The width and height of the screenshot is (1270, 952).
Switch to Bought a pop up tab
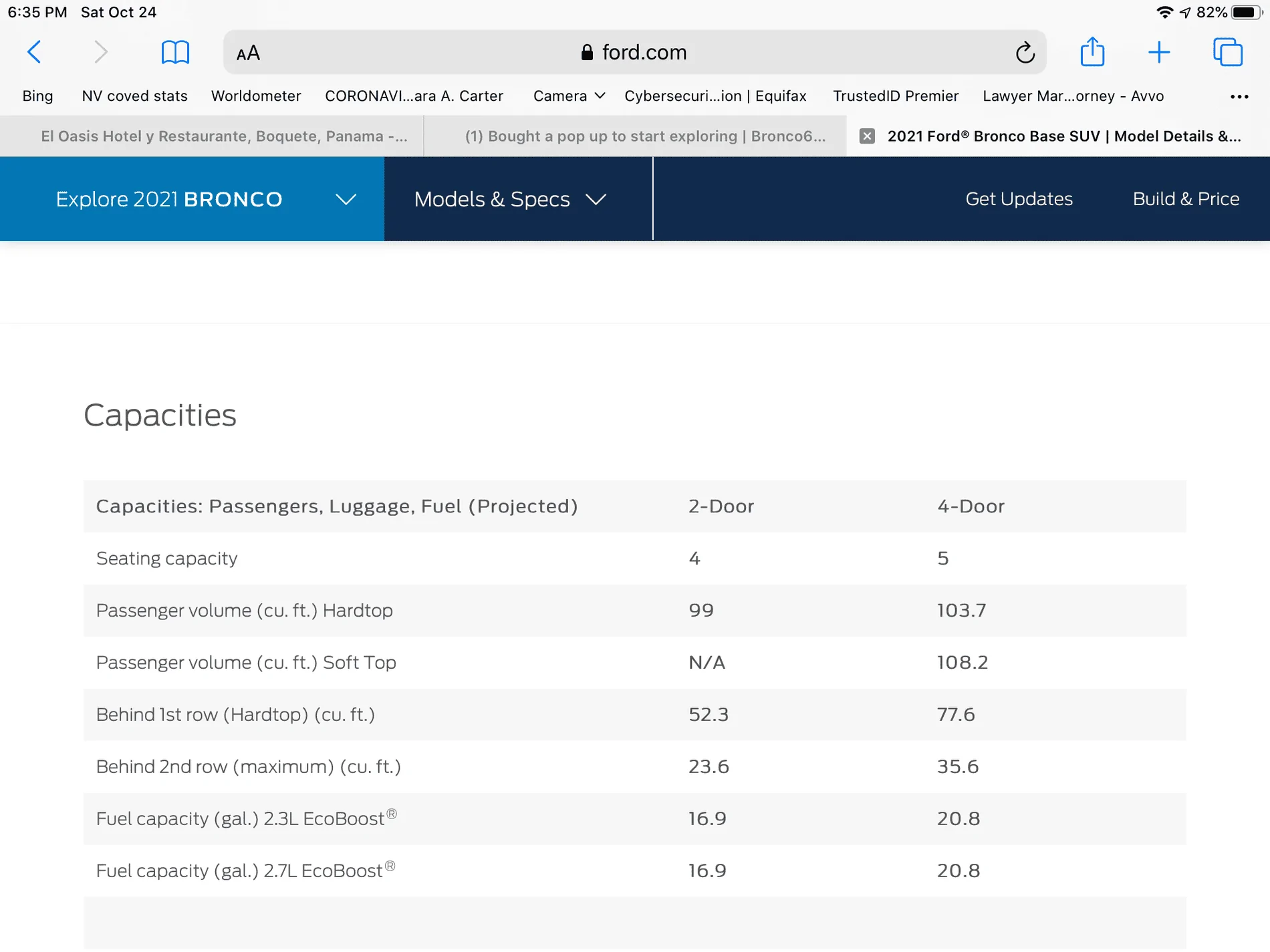(x=635, y=136)
